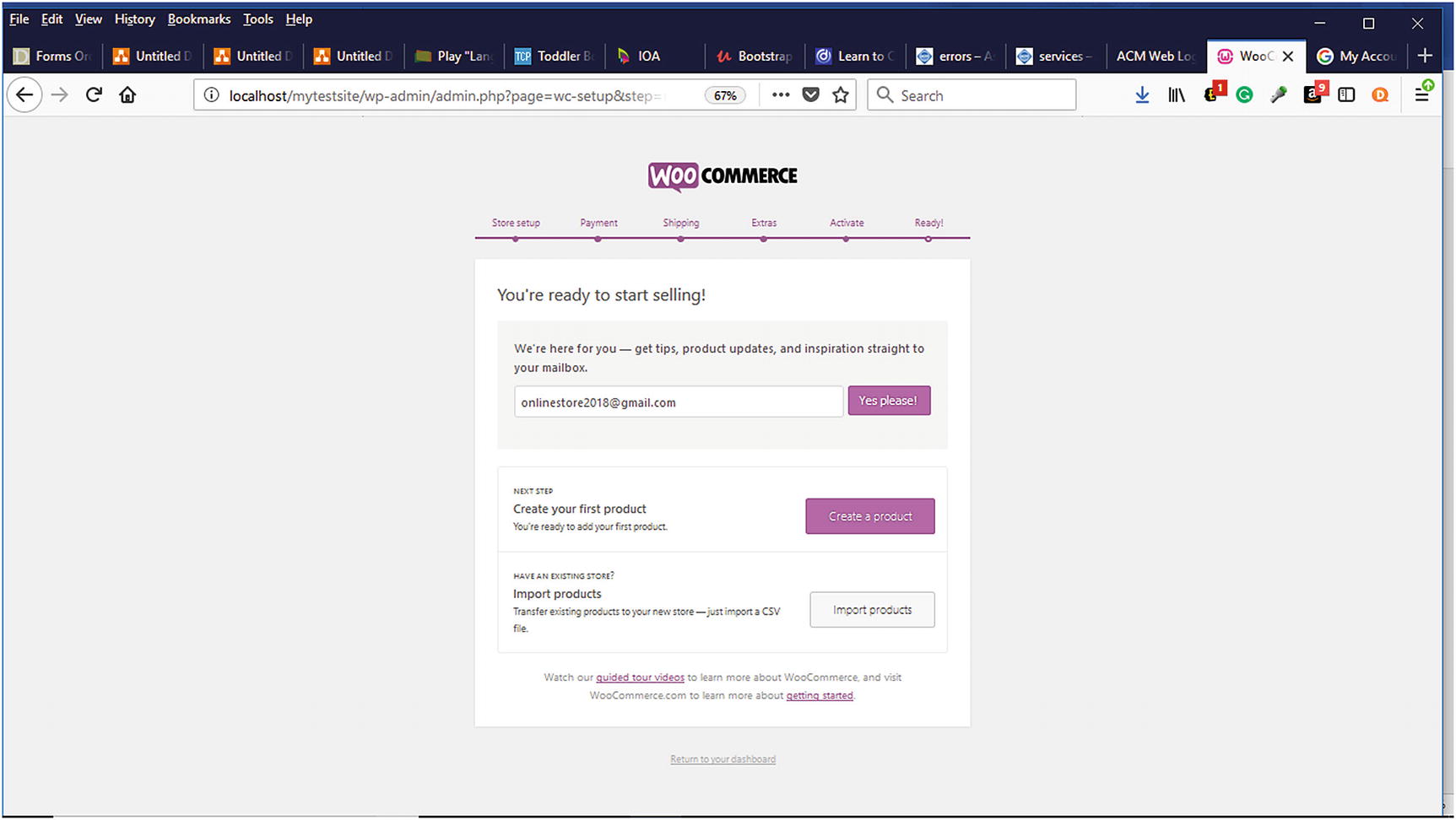Reload the current page
The image size is (1456, 820).
94,95
